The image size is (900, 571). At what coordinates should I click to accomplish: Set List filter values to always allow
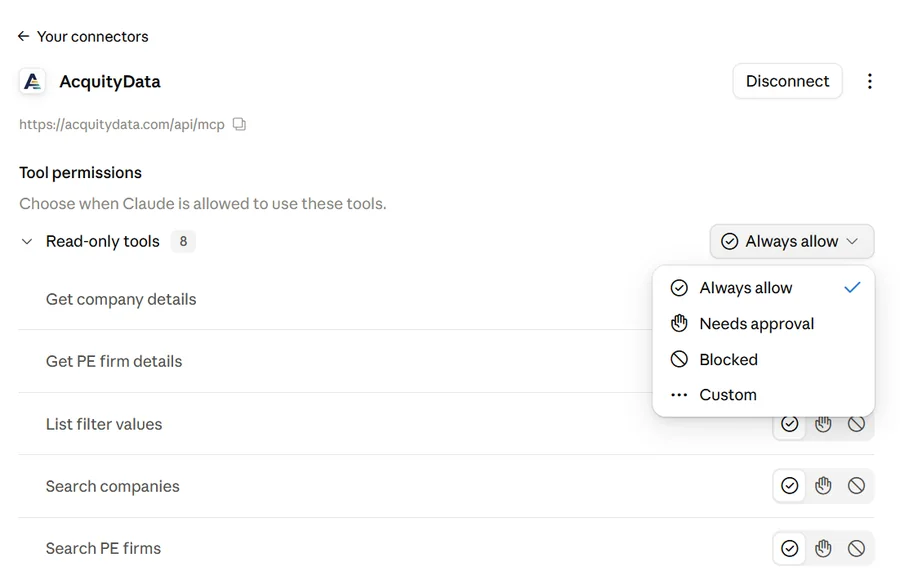coord(789,424)
